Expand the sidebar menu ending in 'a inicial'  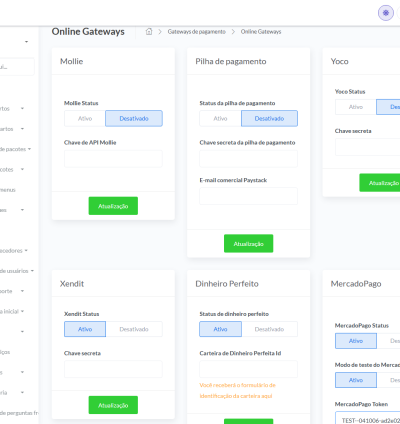[12, 311]
